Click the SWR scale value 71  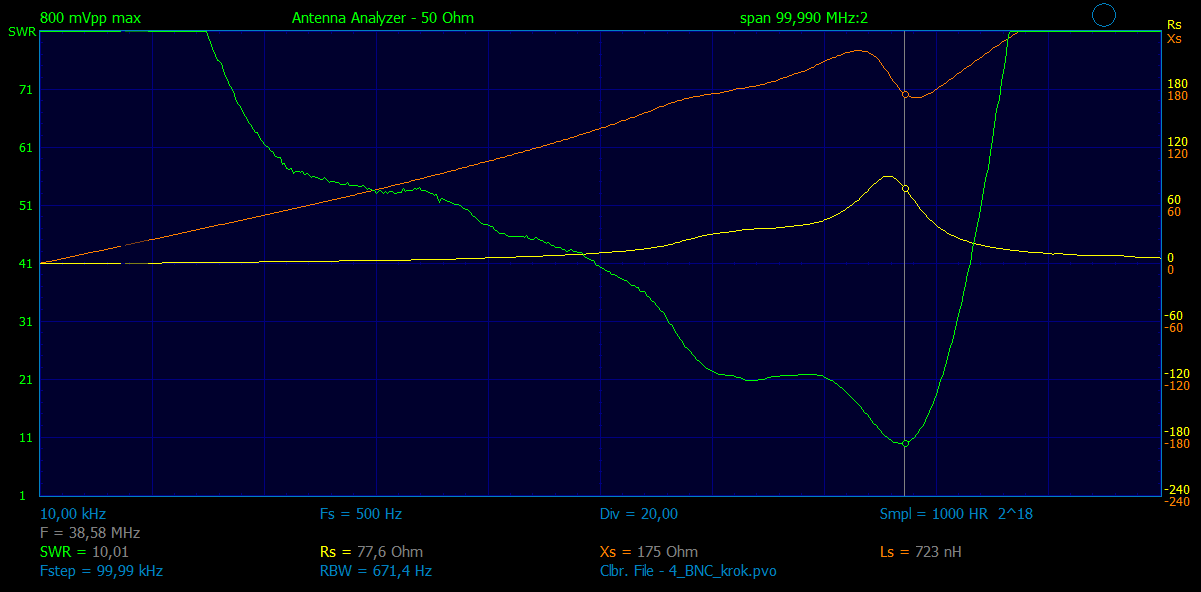point(26,90)
